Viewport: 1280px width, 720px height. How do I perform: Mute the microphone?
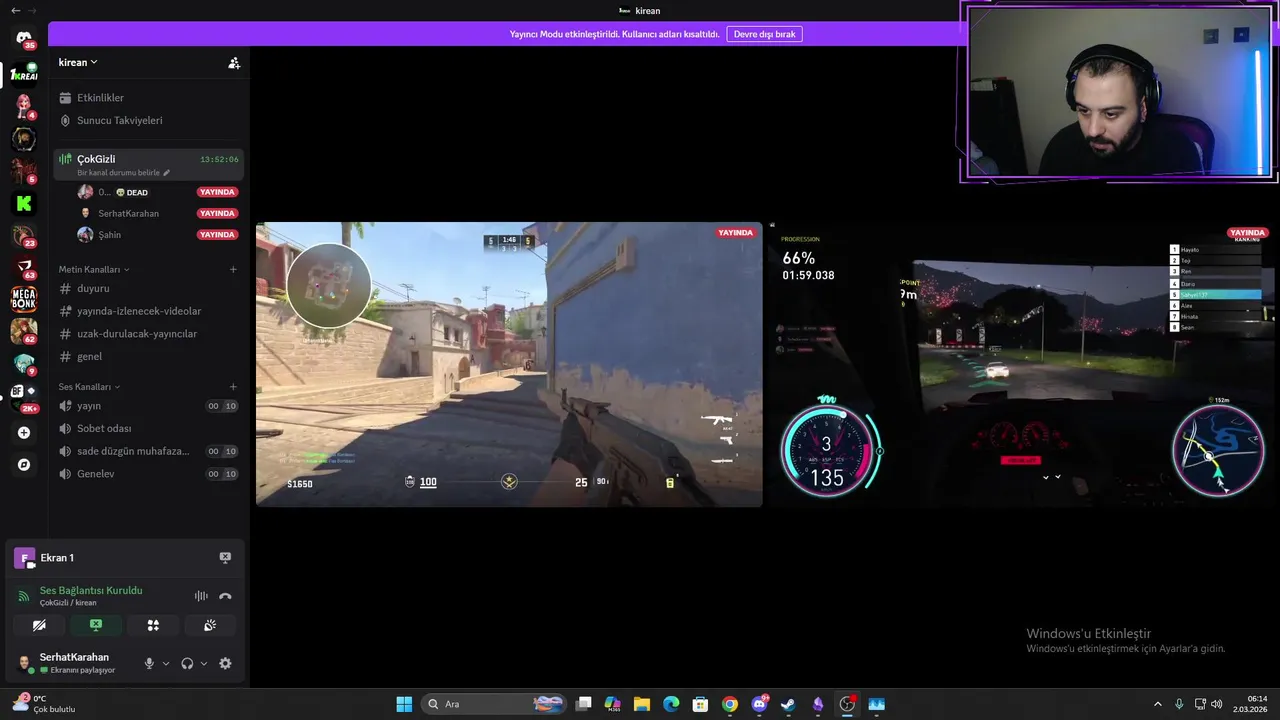(149, 663)
